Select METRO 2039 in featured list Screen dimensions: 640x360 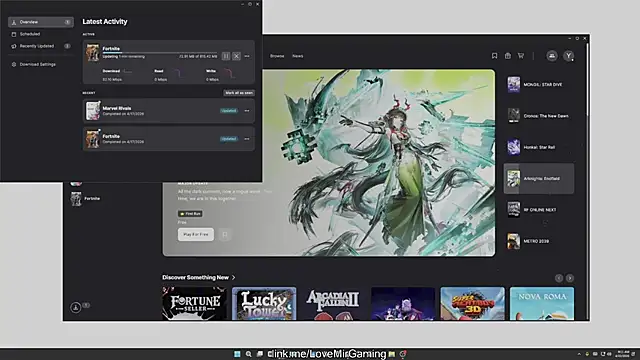click(x=539, y=241)
